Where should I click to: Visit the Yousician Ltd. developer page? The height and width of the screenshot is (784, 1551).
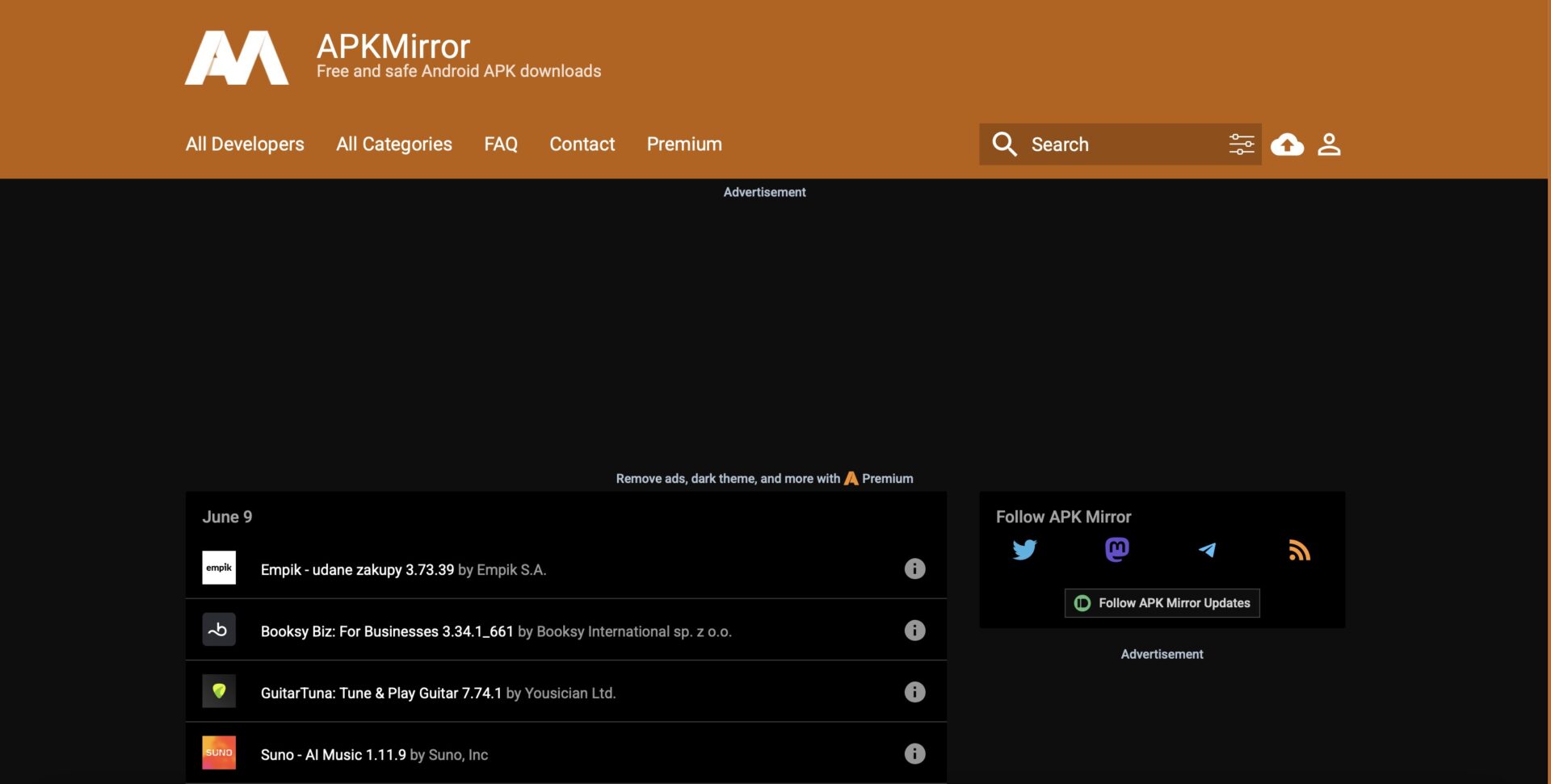[570, 693]
